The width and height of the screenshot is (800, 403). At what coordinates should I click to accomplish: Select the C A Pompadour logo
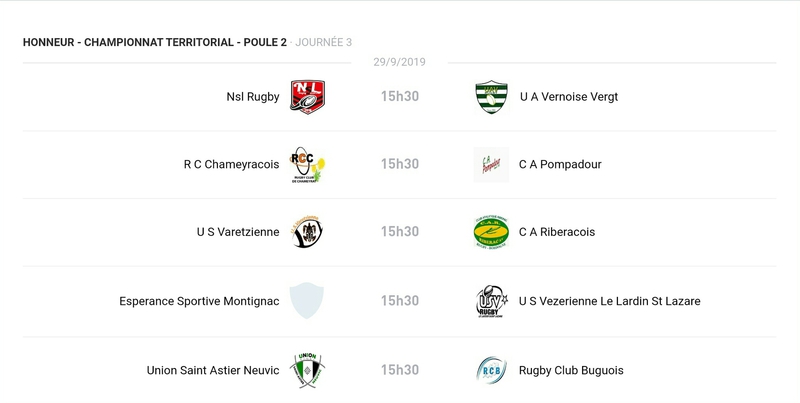click(x=491, y=164)
